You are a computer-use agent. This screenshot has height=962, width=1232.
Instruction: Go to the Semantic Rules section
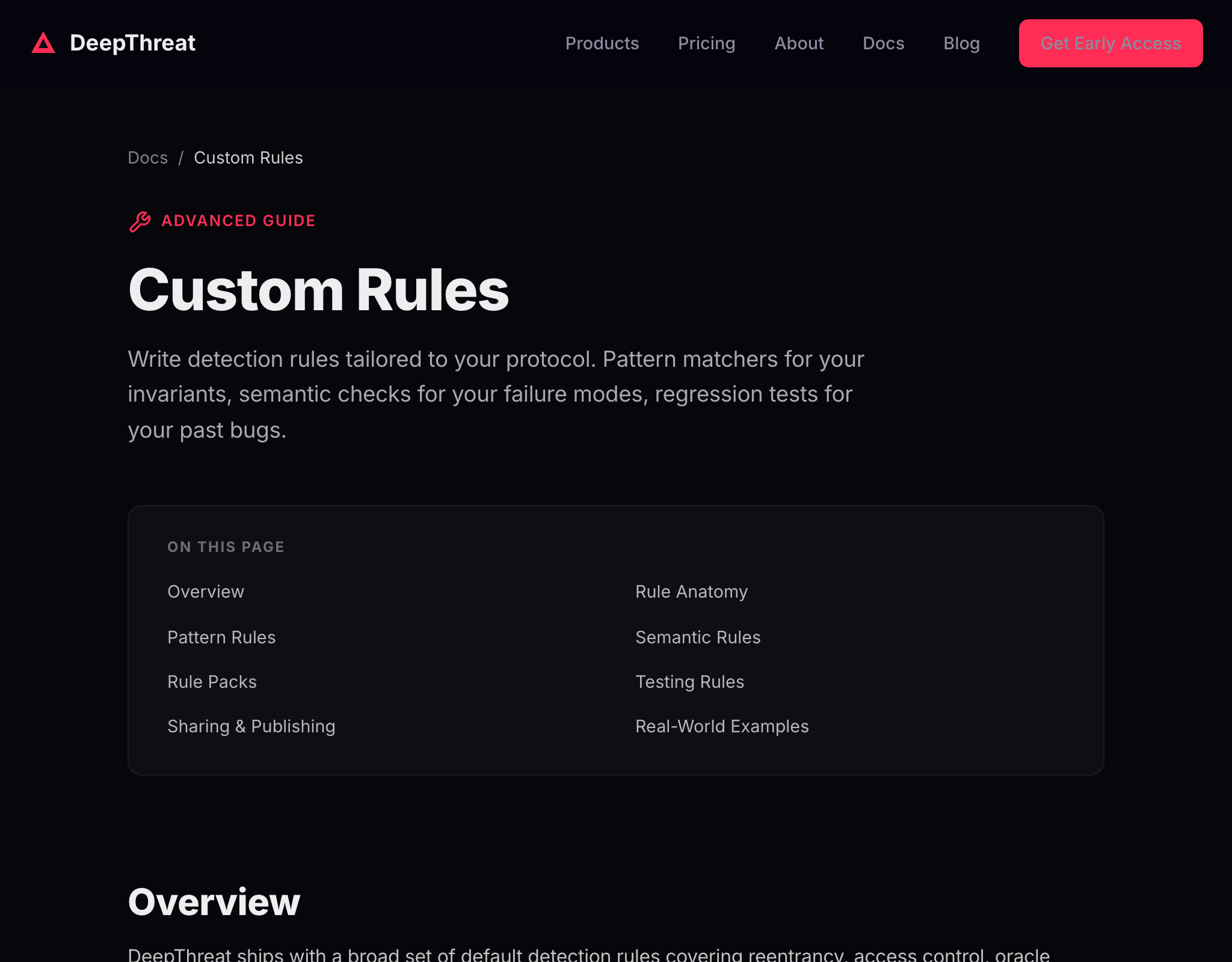698,637
